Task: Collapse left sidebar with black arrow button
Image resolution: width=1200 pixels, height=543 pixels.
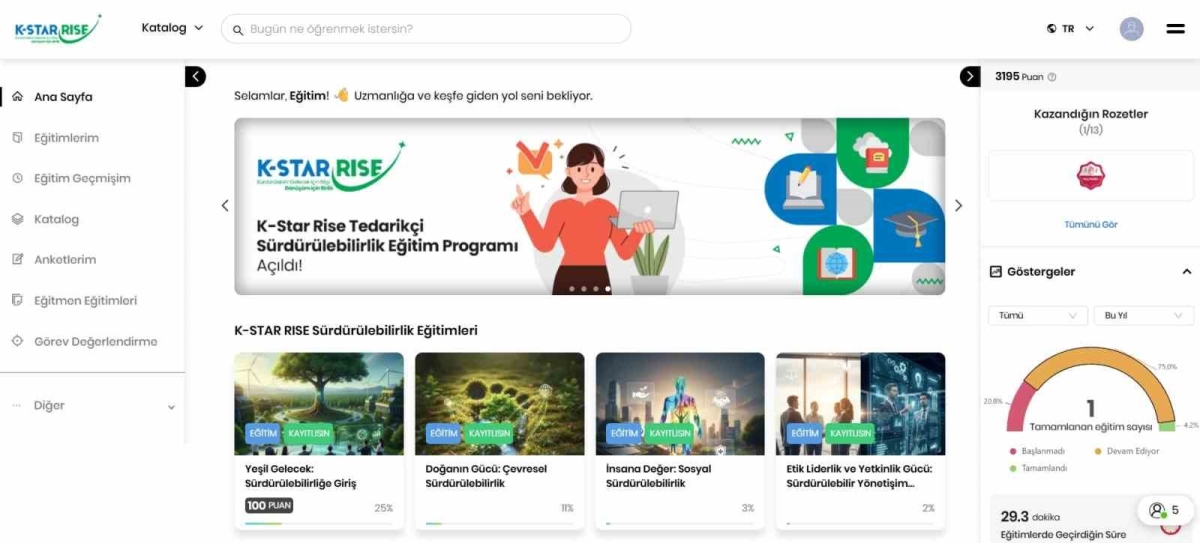Action: [195, 76]
